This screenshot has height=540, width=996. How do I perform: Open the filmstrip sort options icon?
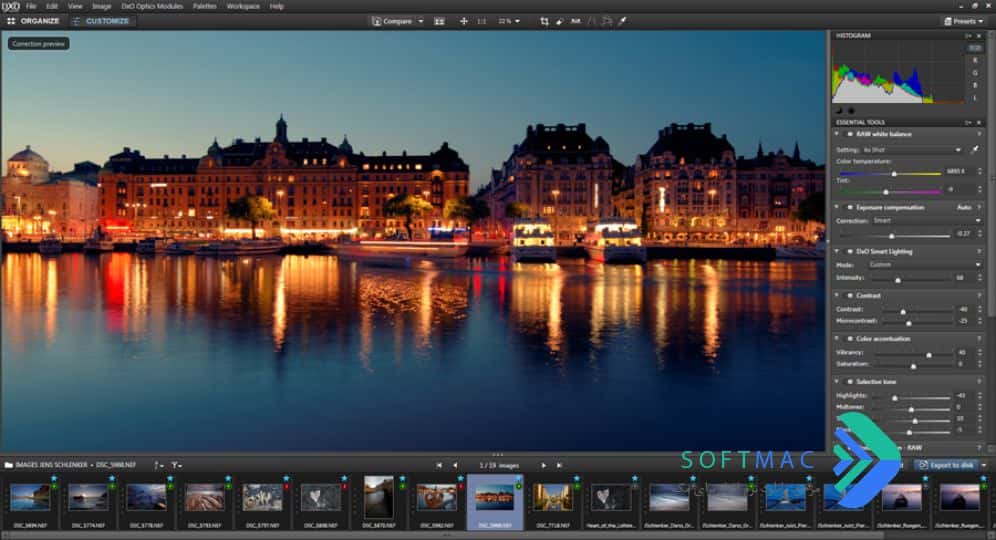pyautogui.click(x=158, y=466)
